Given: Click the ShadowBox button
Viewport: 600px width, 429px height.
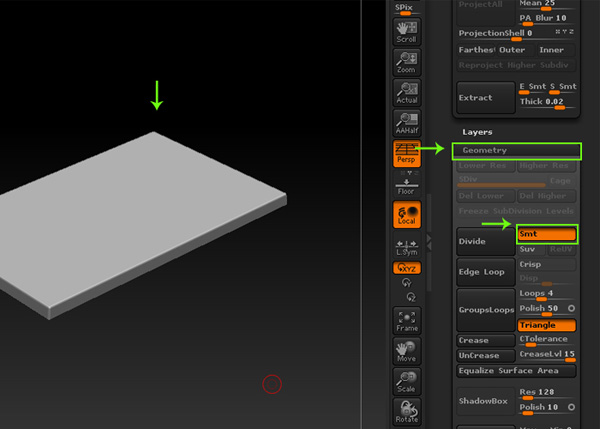Looking at the screenshot, I should (x=485, y=399).
